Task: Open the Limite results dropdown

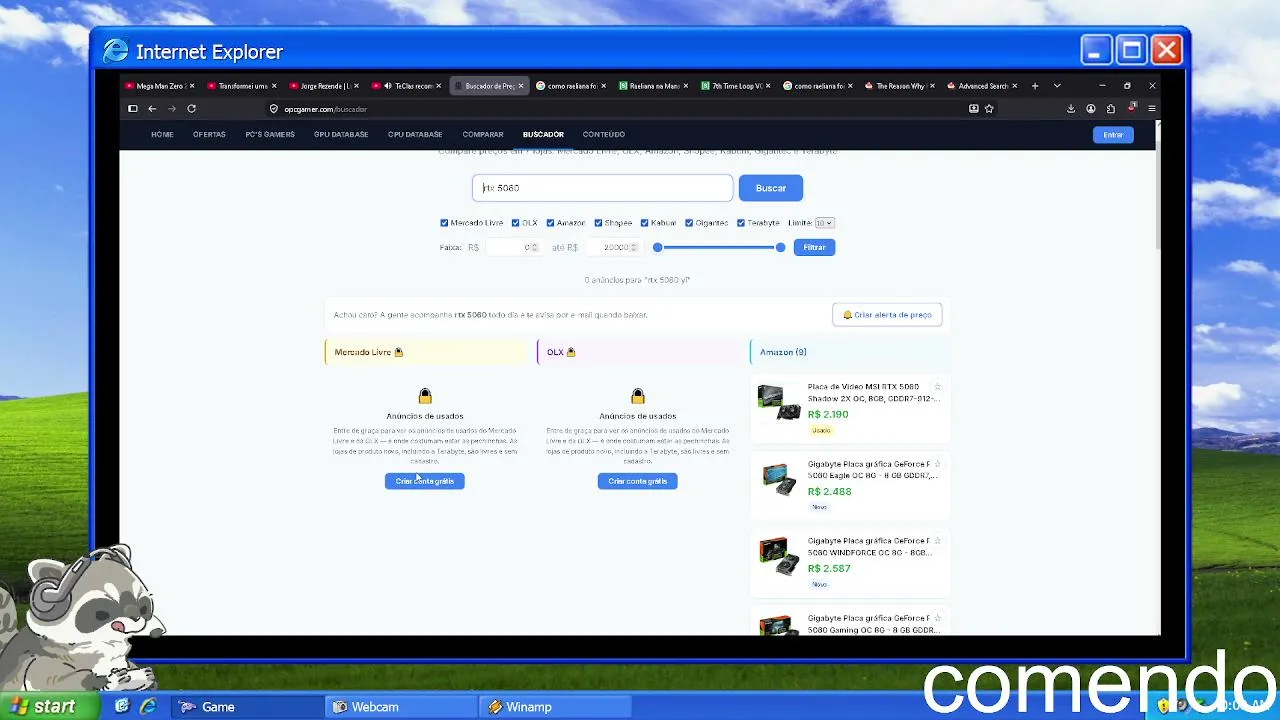Action: point(824,223)
